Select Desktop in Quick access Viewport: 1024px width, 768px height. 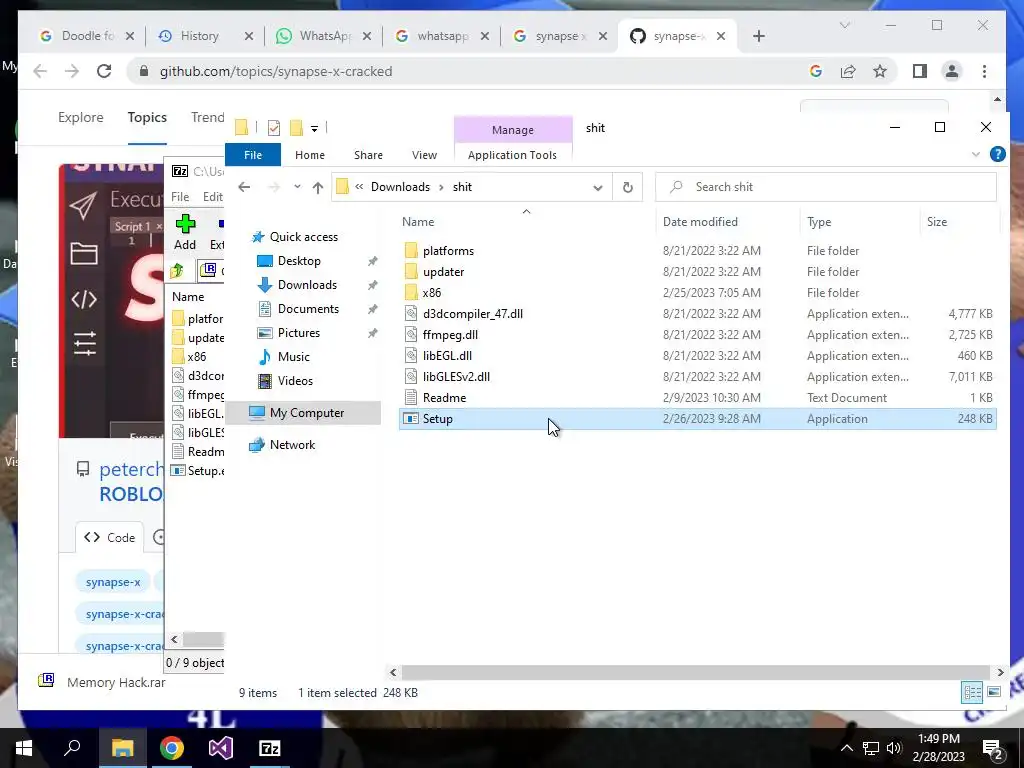(x=299, y=261)
